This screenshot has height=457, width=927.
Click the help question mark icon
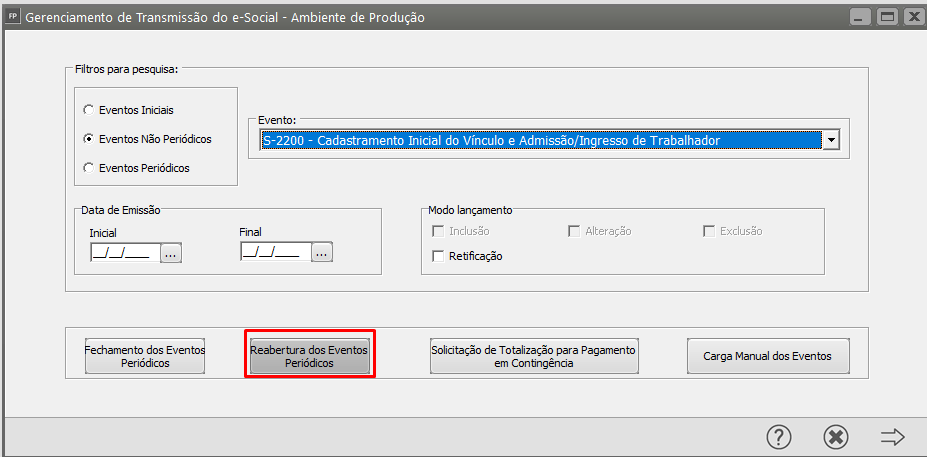[779, 437]
